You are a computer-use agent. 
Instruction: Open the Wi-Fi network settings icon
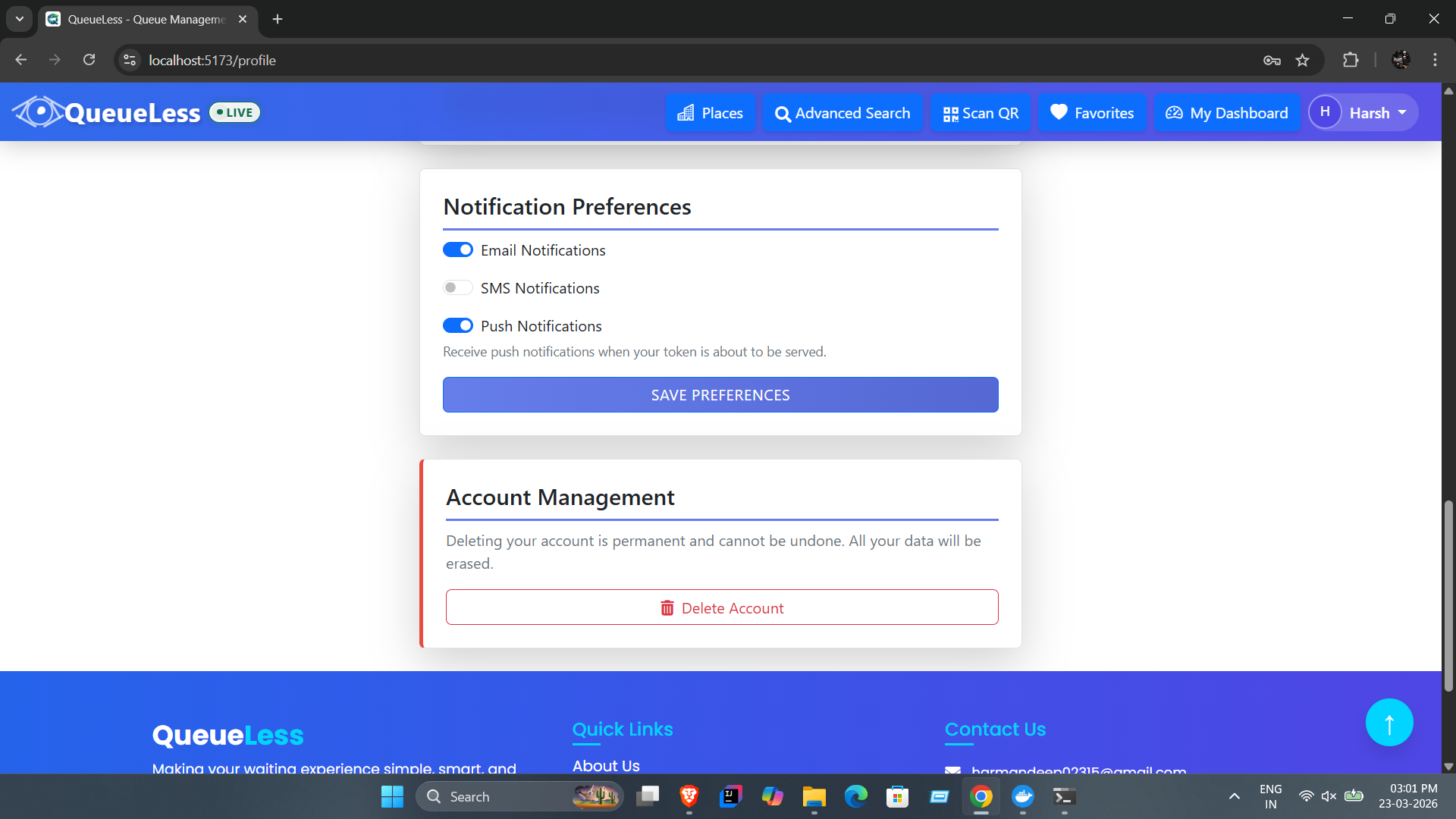pos(1306,796)
